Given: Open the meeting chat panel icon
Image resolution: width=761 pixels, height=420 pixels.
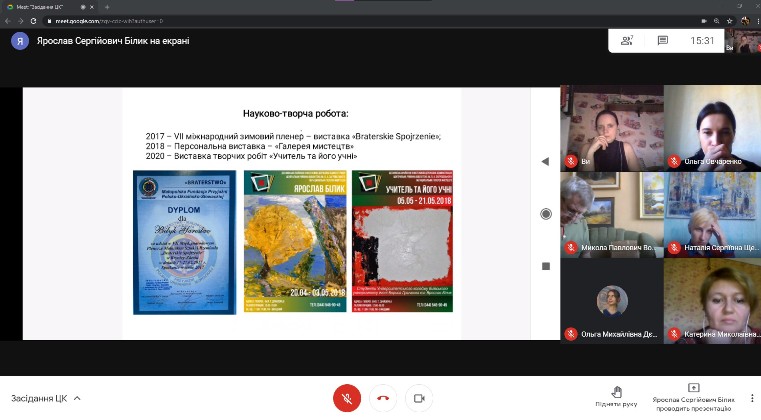Looking at the screenshot, I should [x=662, y=40].
